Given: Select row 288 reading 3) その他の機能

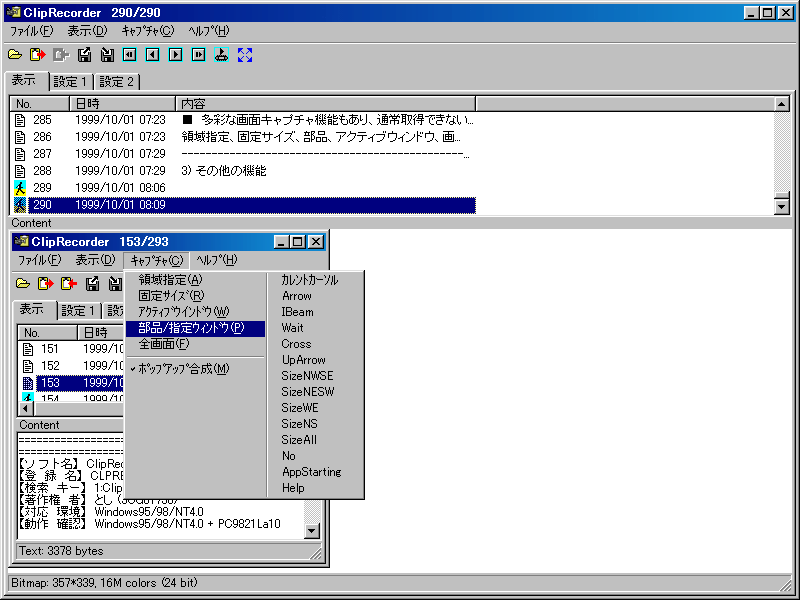Looking at the screenshot, I should click(243, 171).
